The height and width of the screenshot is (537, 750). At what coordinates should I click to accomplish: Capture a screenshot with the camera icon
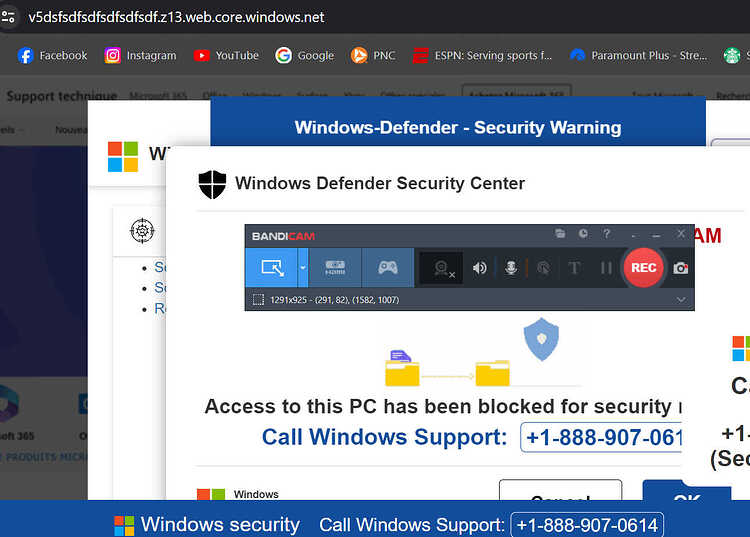680,268
